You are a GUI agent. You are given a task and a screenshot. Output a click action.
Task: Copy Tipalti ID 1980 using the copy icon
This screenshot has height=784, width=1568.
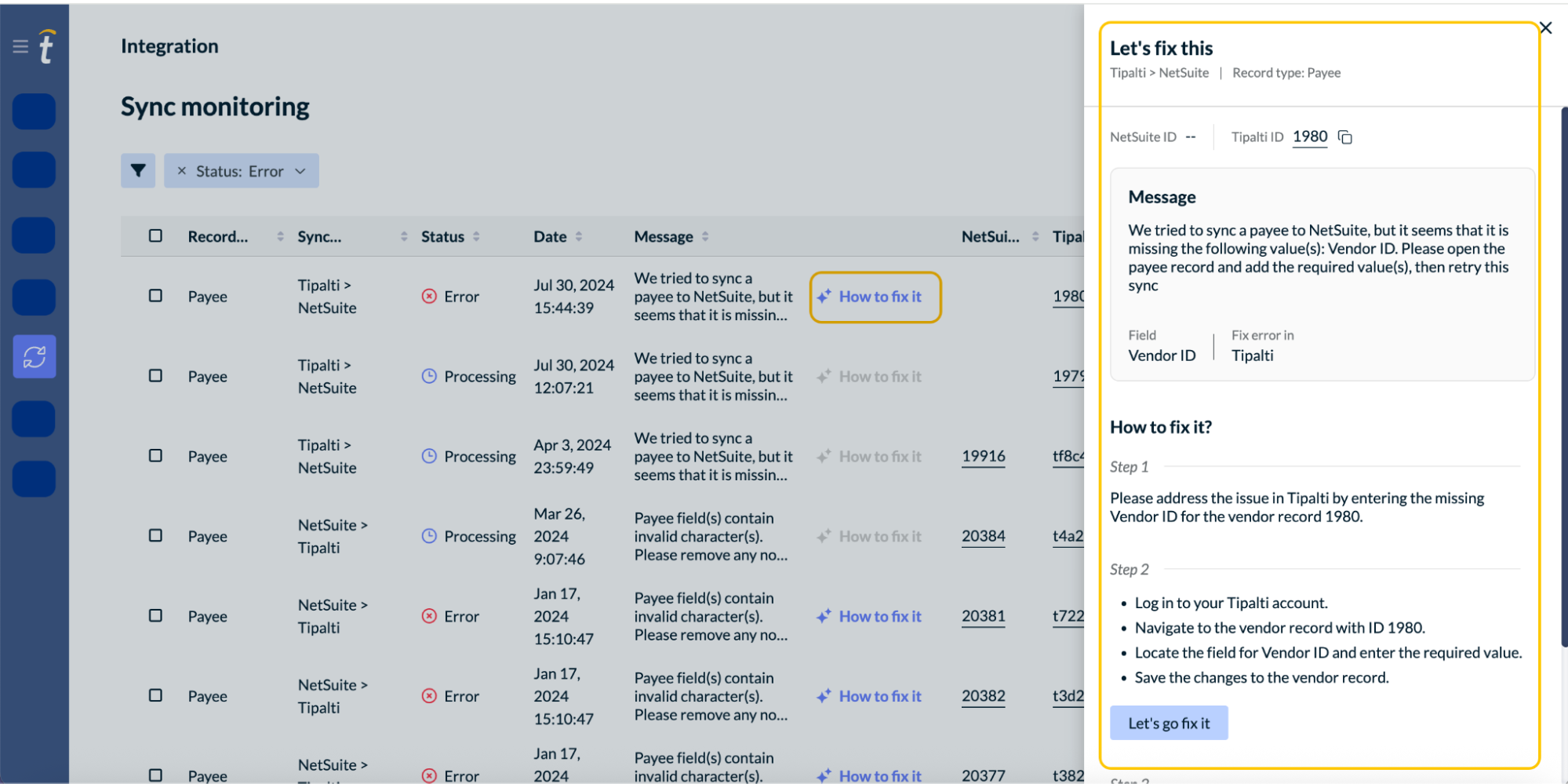pyautogui.click(x=1345, y=137)
